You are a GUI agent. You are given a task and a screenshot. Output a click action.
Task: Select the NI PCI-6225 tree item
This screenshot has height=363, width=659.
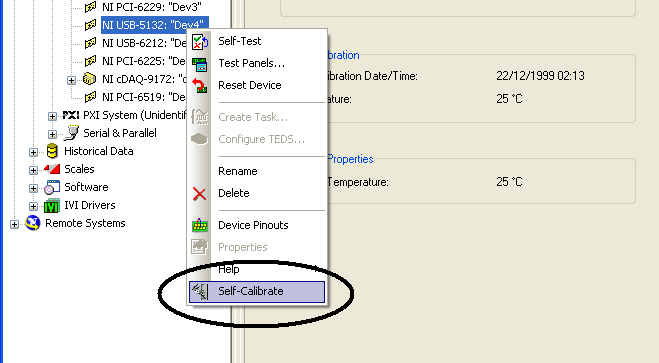[x=144, y=61]
